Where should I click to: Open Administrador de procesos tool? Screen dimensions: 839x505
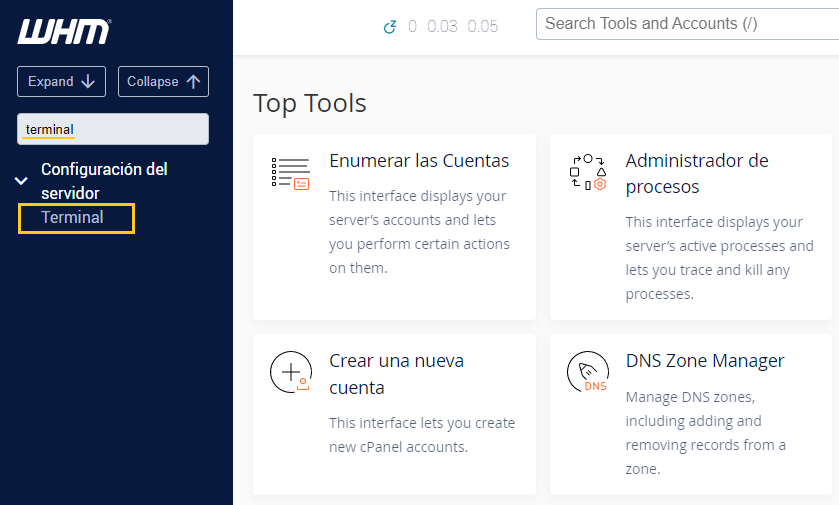click(x=697, y=173)
